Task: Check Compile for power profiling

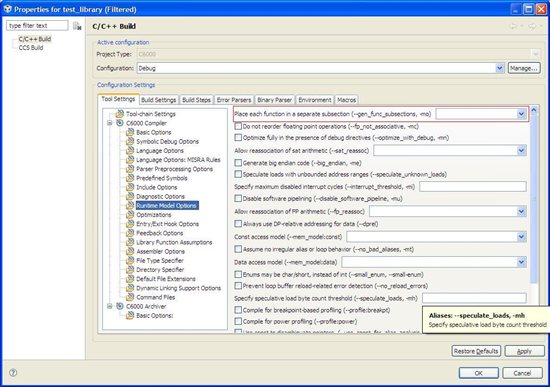Action: (x=238, y=321)
